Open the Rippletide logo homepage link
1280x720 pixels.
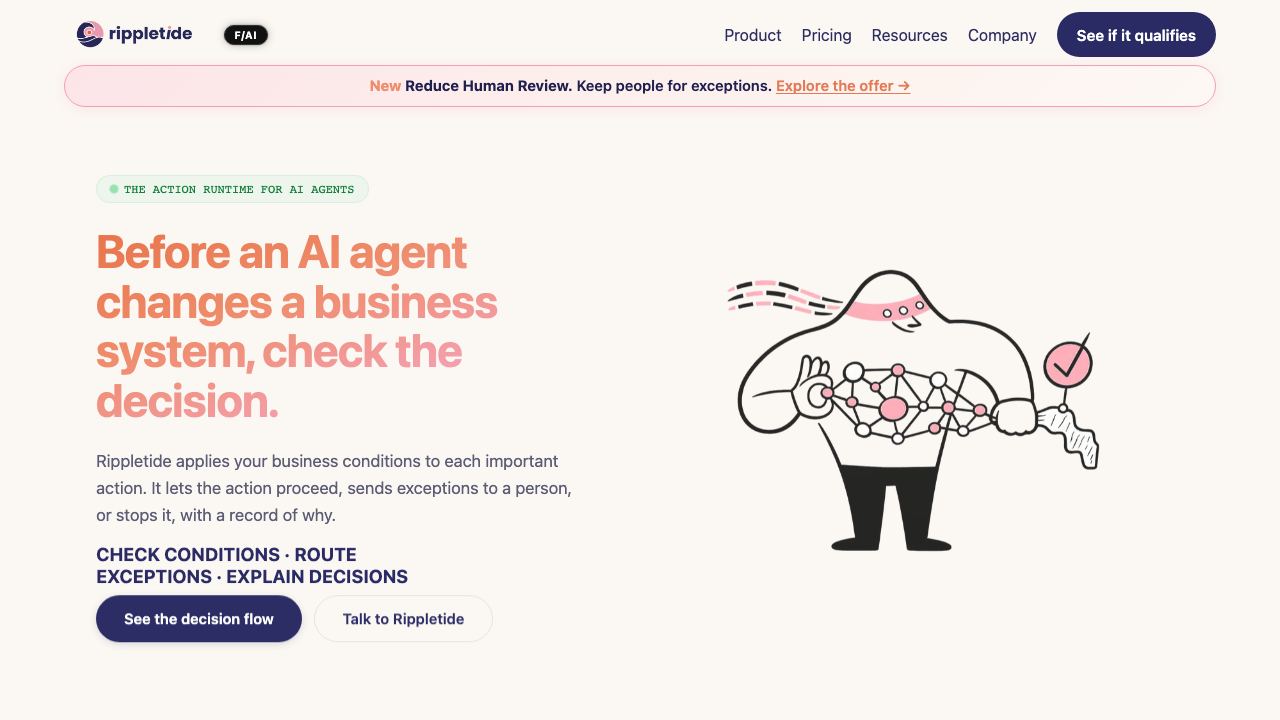(134, 34)
